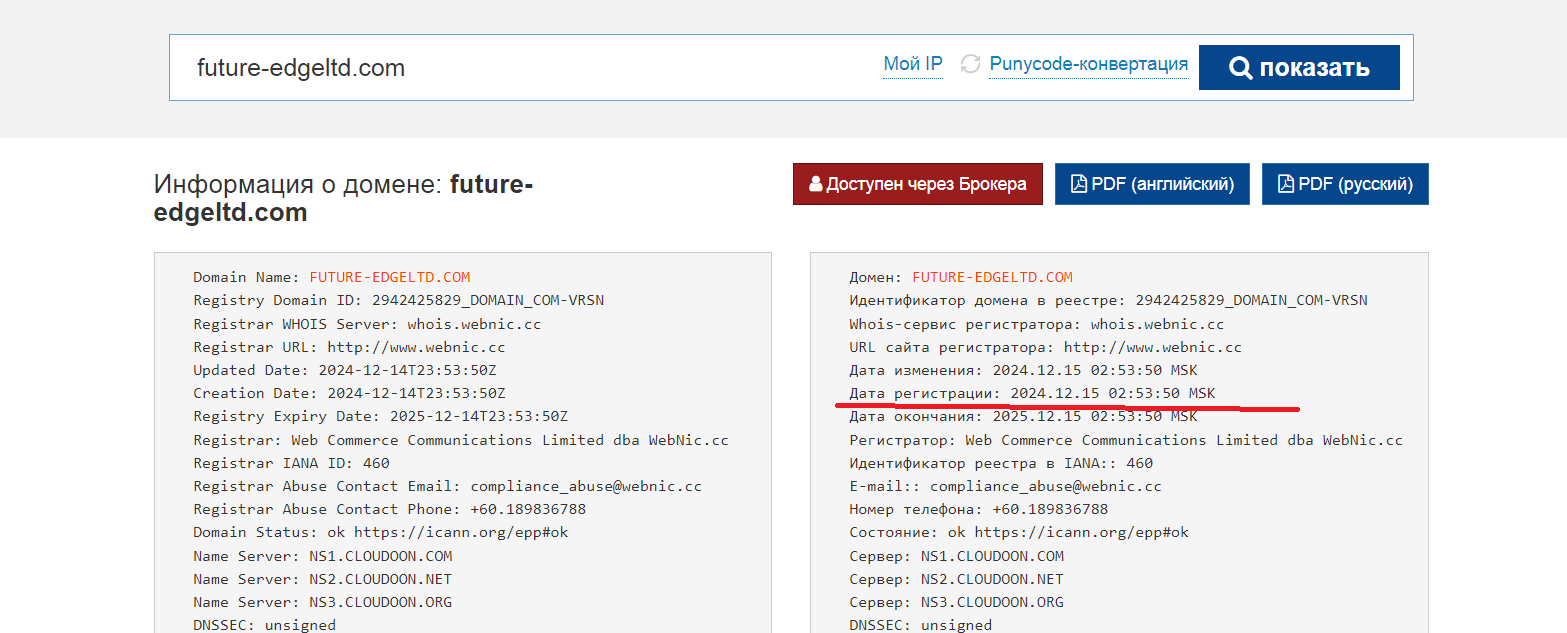Download the PDF (английский) report
Image resolution: width=1567 pixels, height=633 pixels.
click(1152, 184)
